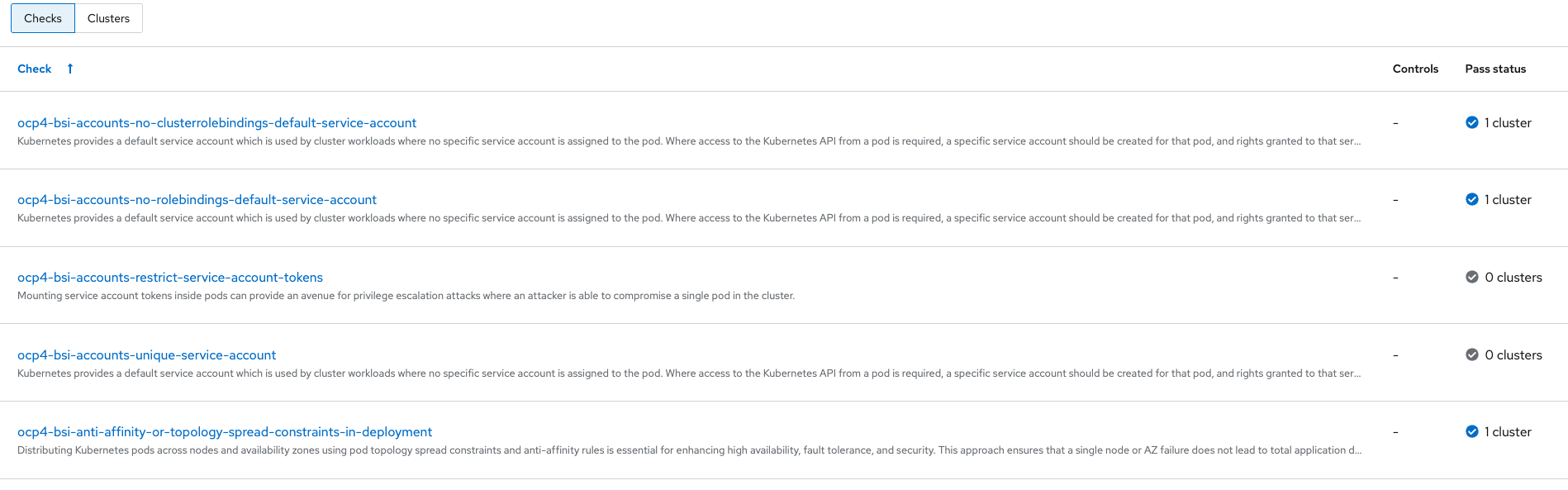Switch to the Clusters tab
The width and height of the screenshot is (1568, 490).
click(x=108, y=18)
